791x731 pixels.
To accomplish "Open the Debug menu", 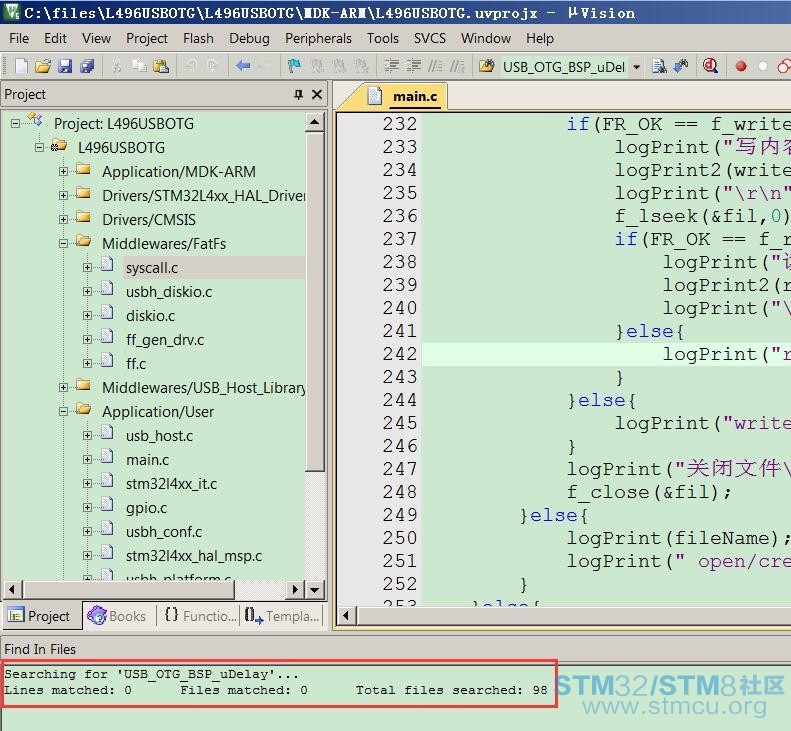I will tap(249, 38).
